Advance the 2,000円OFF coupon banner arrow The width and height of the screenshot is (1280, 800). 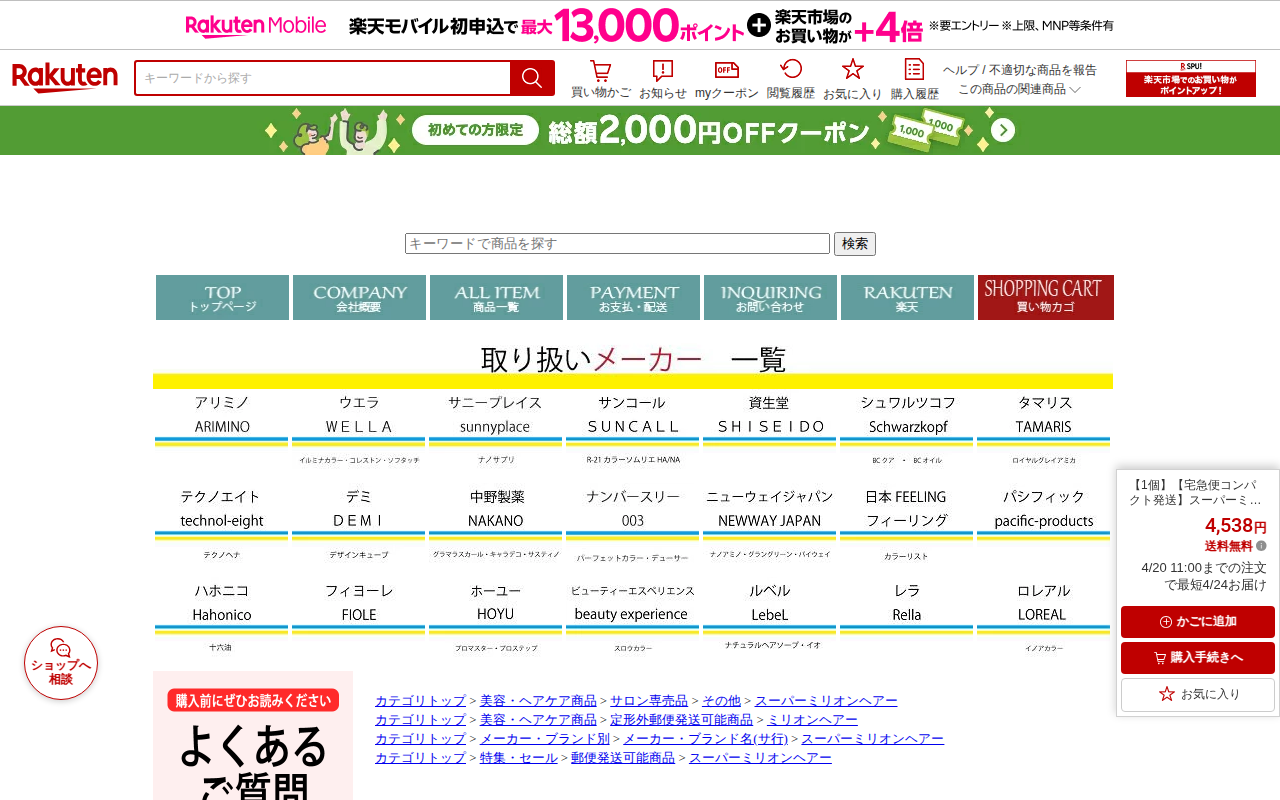(1003, 130)
